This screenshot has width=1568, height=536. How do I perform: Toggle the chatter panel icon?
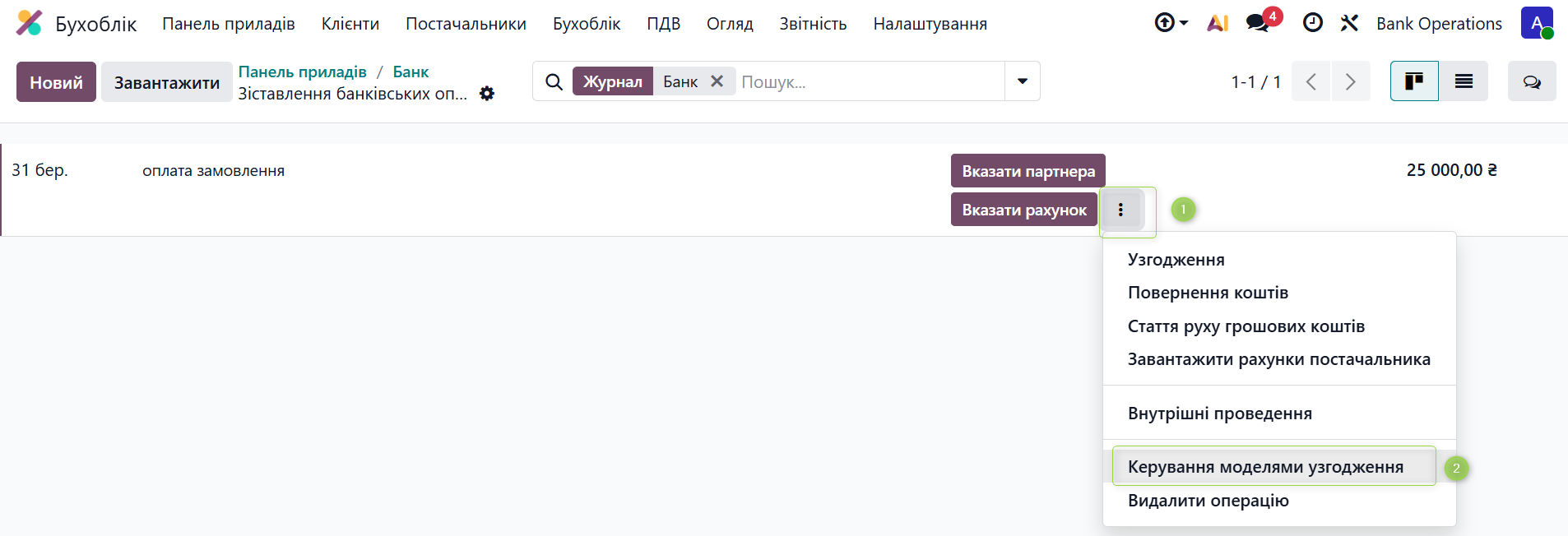pos(1532,81)
